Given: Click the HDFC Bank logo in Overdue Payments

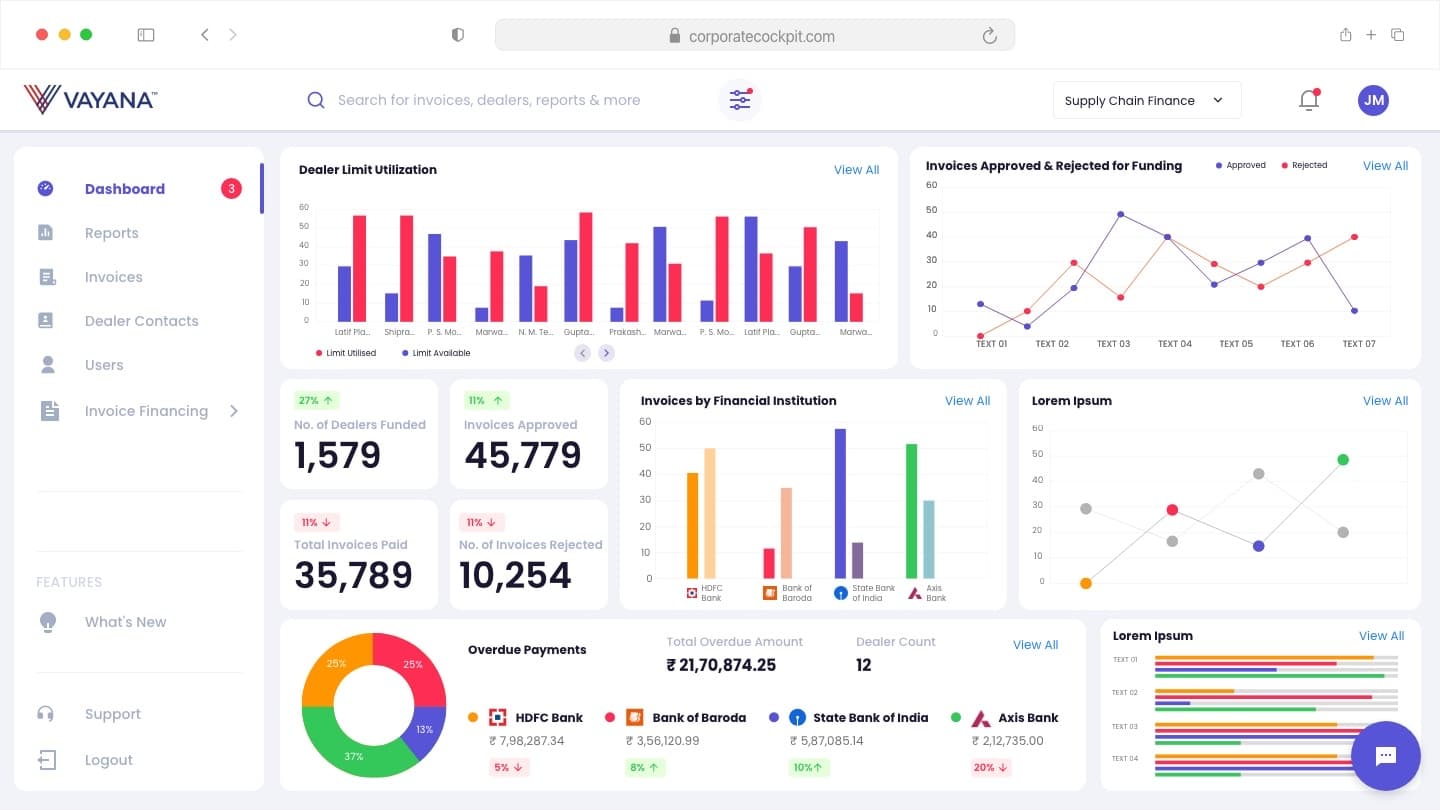Looking at the screenshot, I should coord(497,717).
